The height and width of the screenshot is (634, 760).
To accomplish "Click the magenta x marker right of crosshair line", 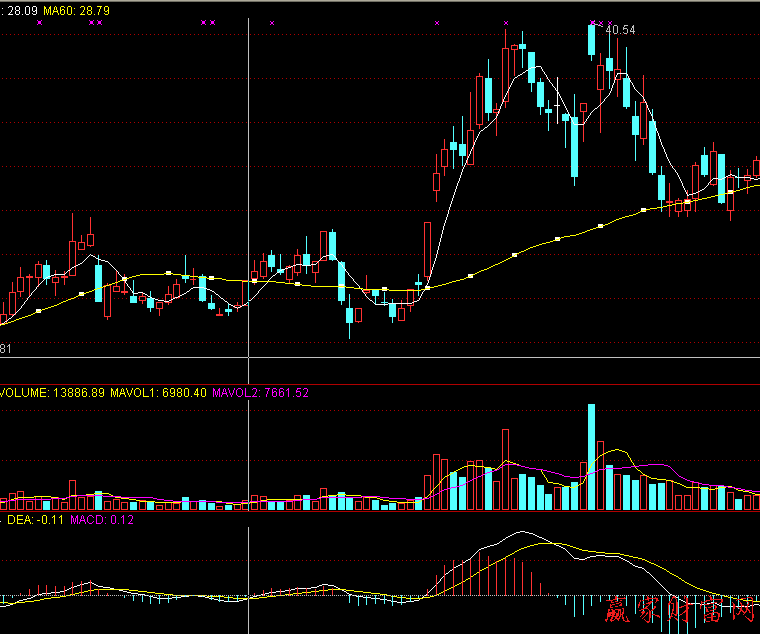I will pos(271,22).
